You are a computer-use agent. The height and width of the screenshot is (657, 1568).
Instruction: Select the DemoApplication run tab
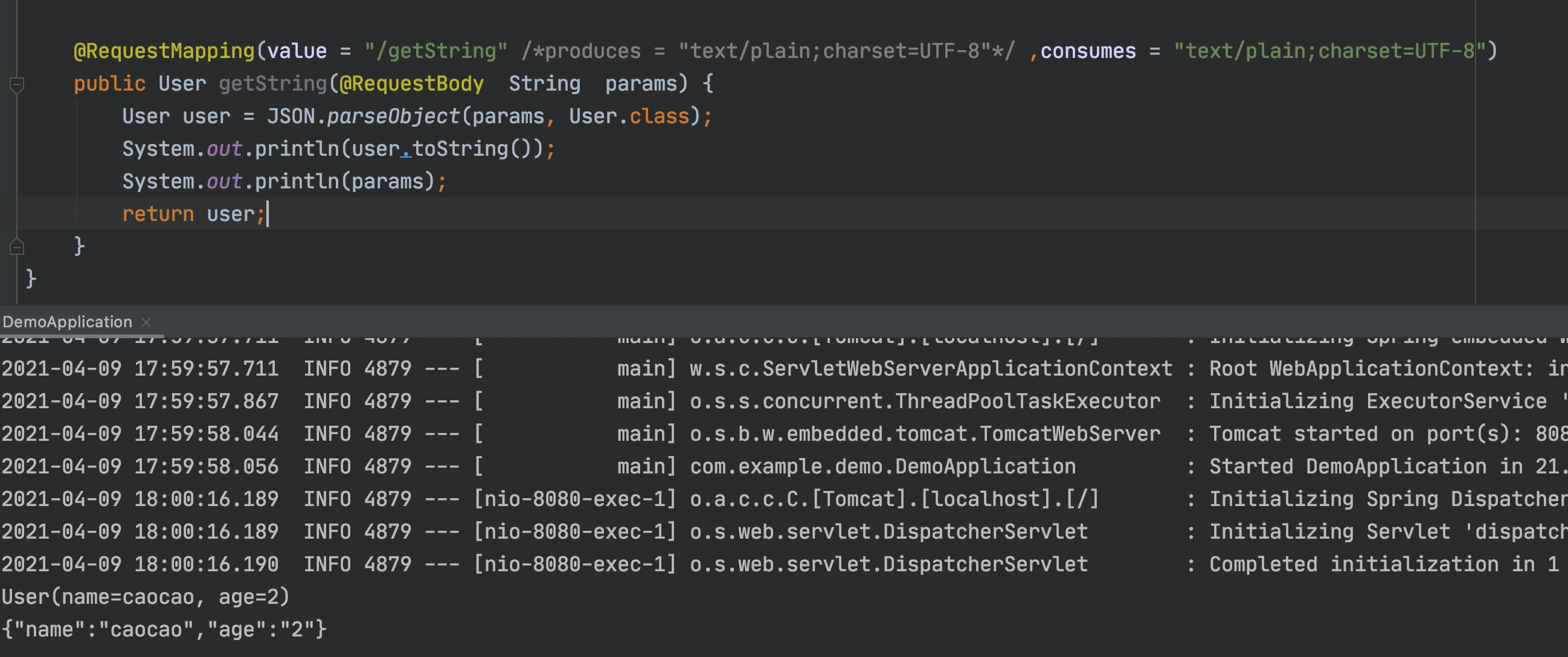(67, 322)
